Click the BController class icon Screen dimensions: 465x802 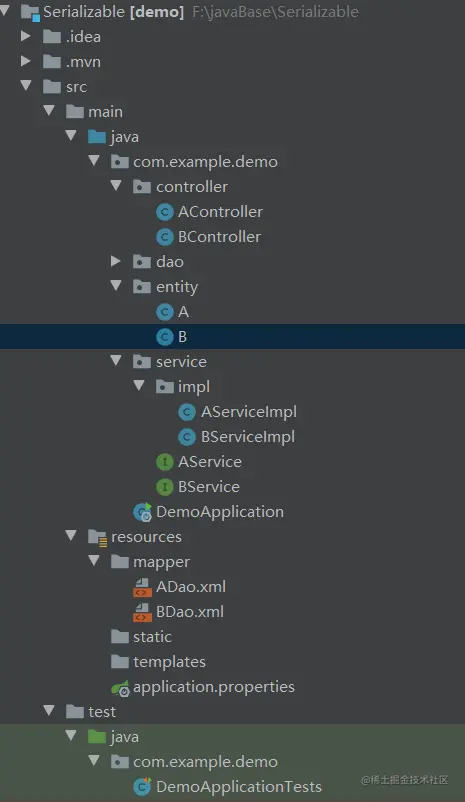pyautogui.click(x=165, y=237)
